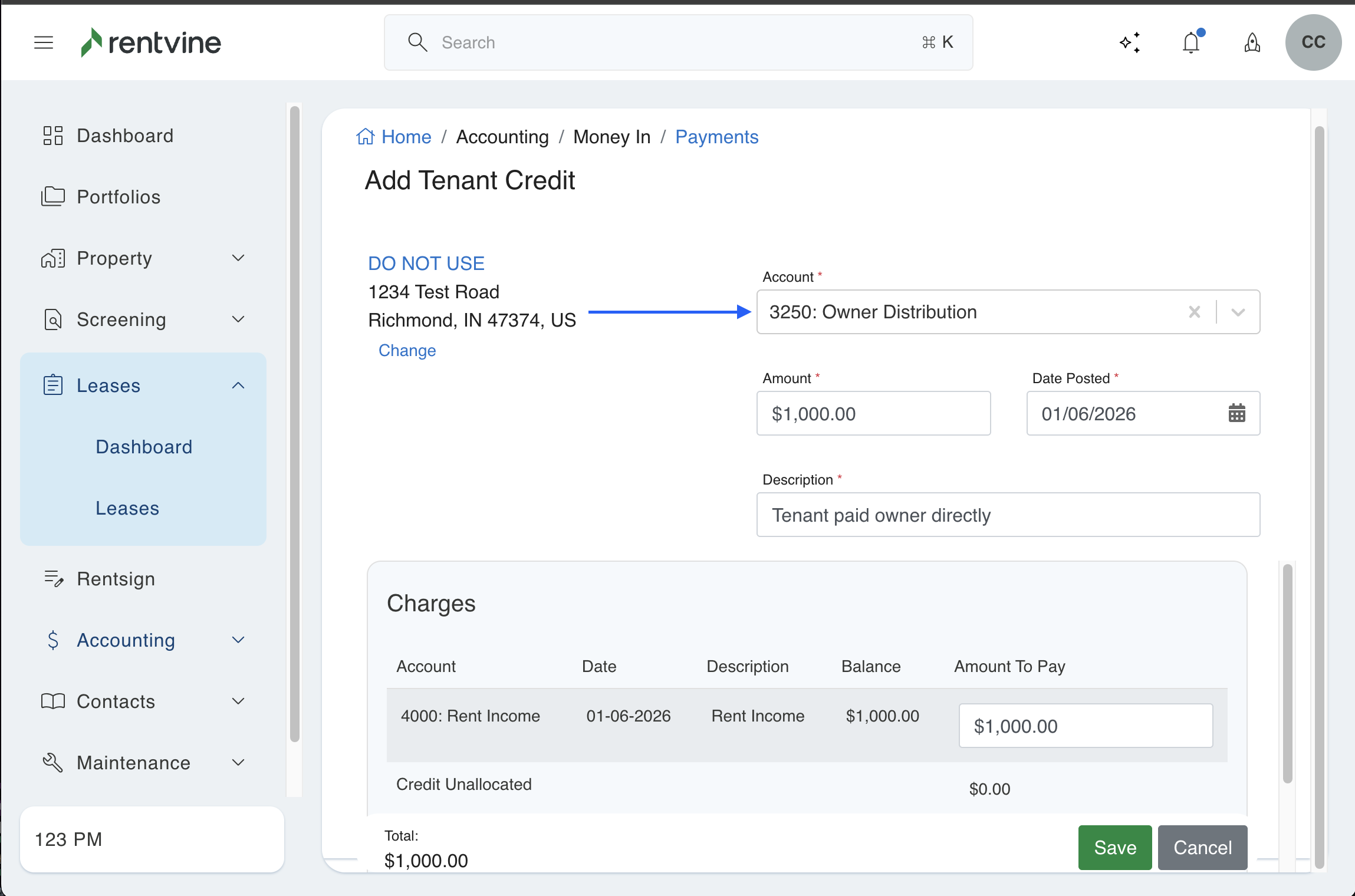
Task: Click the Change link under address
Action: click(407, 350)
